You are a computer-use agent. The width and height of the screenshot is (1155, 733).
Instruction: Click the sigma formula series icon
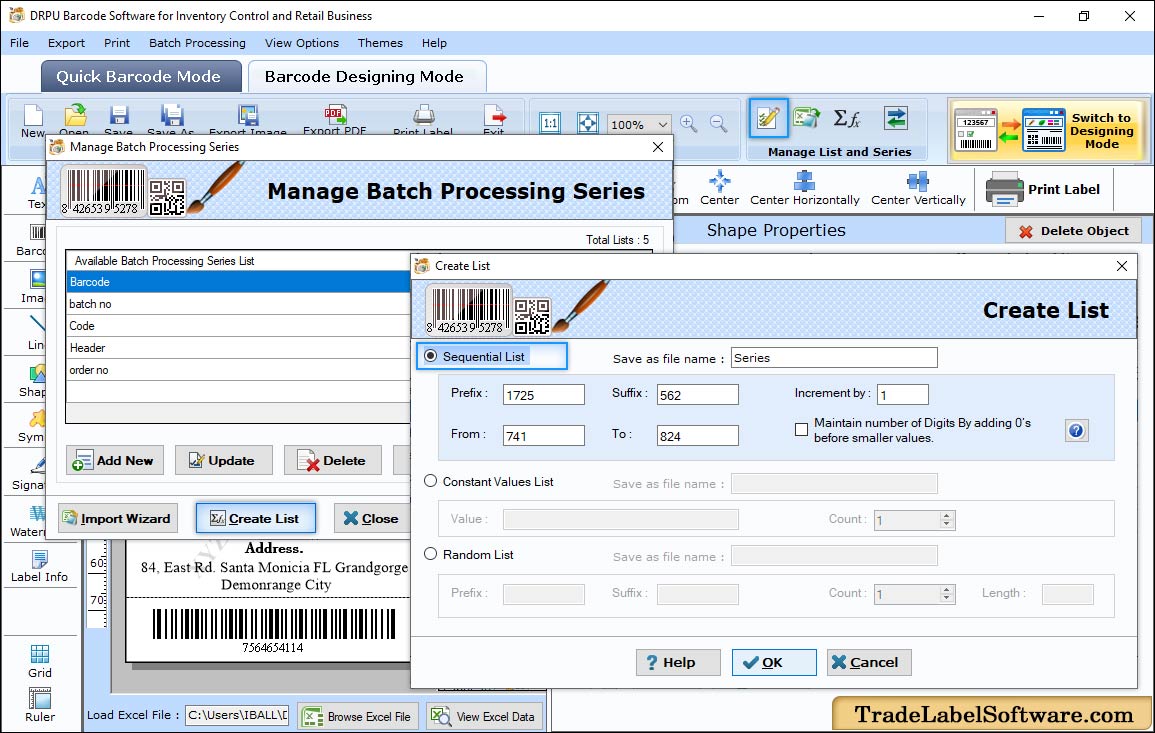847,118
